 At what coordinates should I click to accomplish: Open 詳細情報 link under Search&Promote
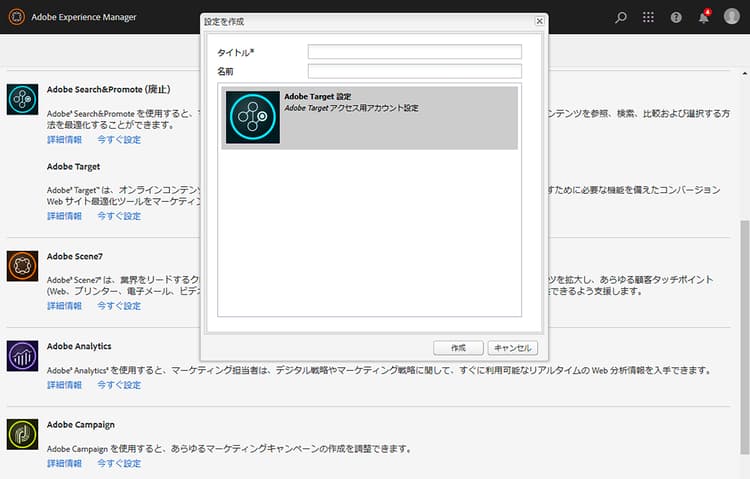[x=65, y=140]
